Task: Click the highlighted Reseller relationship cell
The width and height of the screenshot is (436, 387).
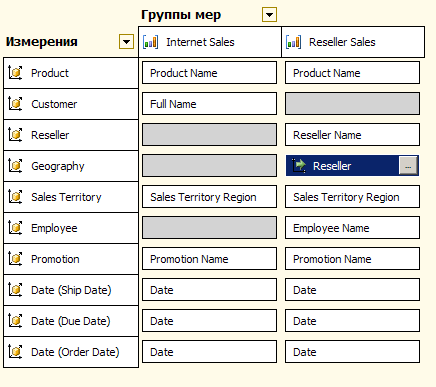Action: (x=352, y=166)
